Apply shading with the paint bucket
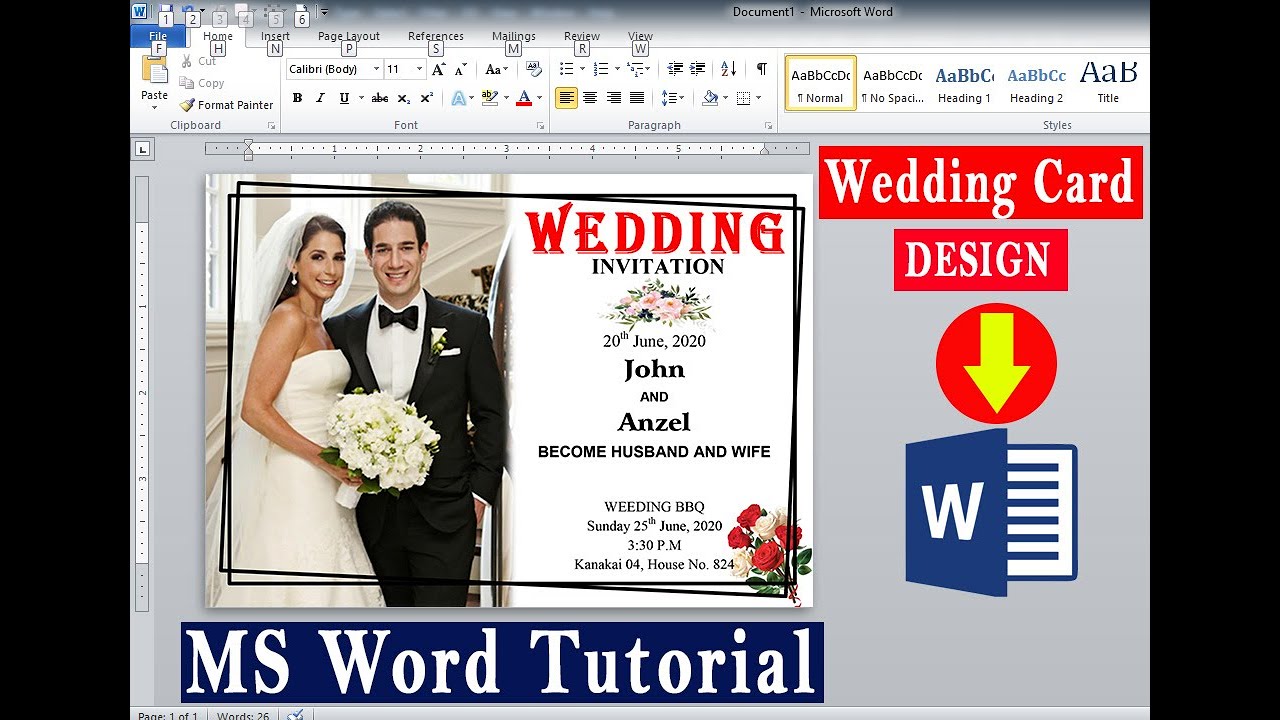 point(710,98)
